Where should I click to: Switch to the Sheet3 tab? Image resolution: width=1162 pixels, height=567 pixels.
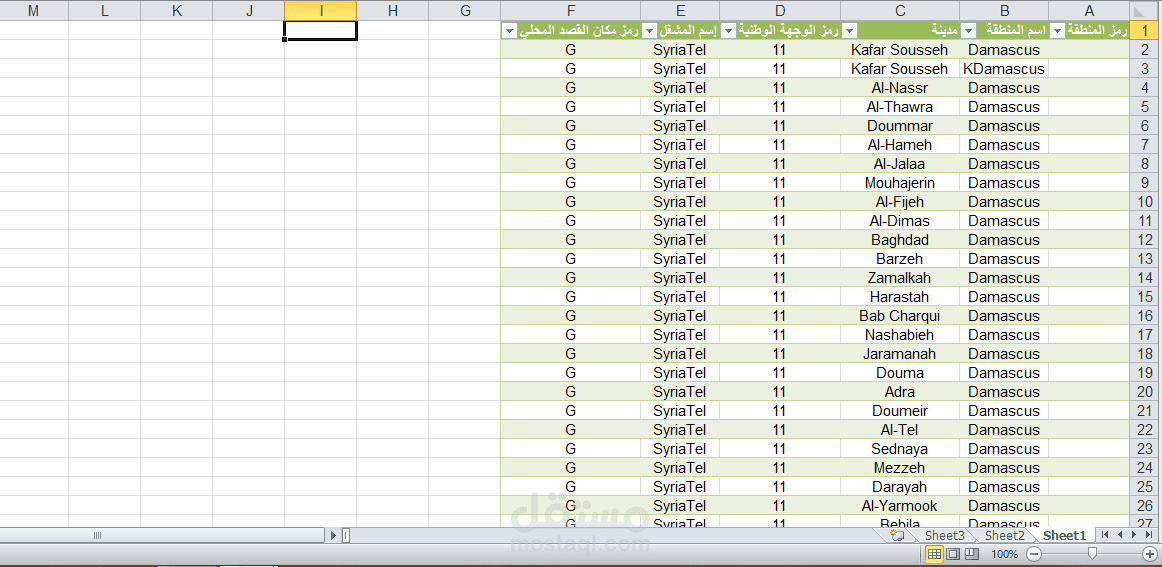(945, 535)
